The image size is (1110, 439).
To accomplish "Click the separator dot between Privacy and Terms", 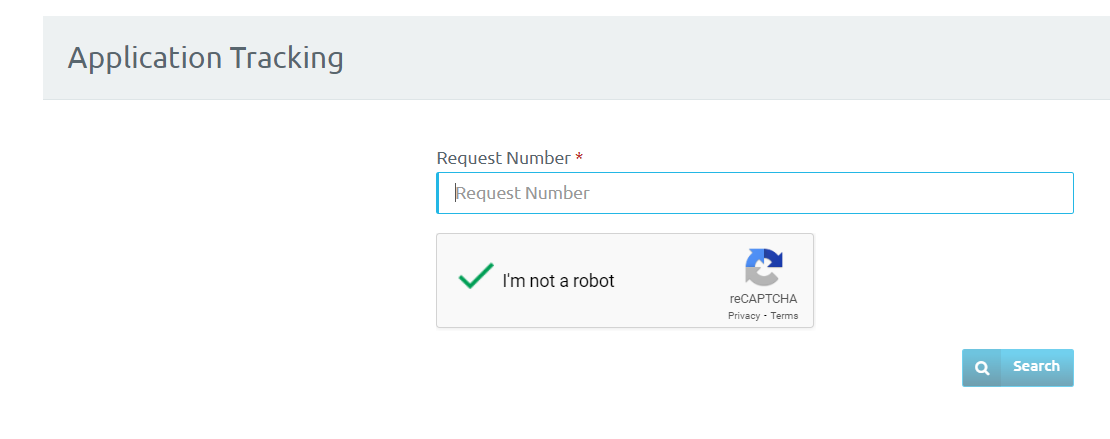I will coord(765,316).
